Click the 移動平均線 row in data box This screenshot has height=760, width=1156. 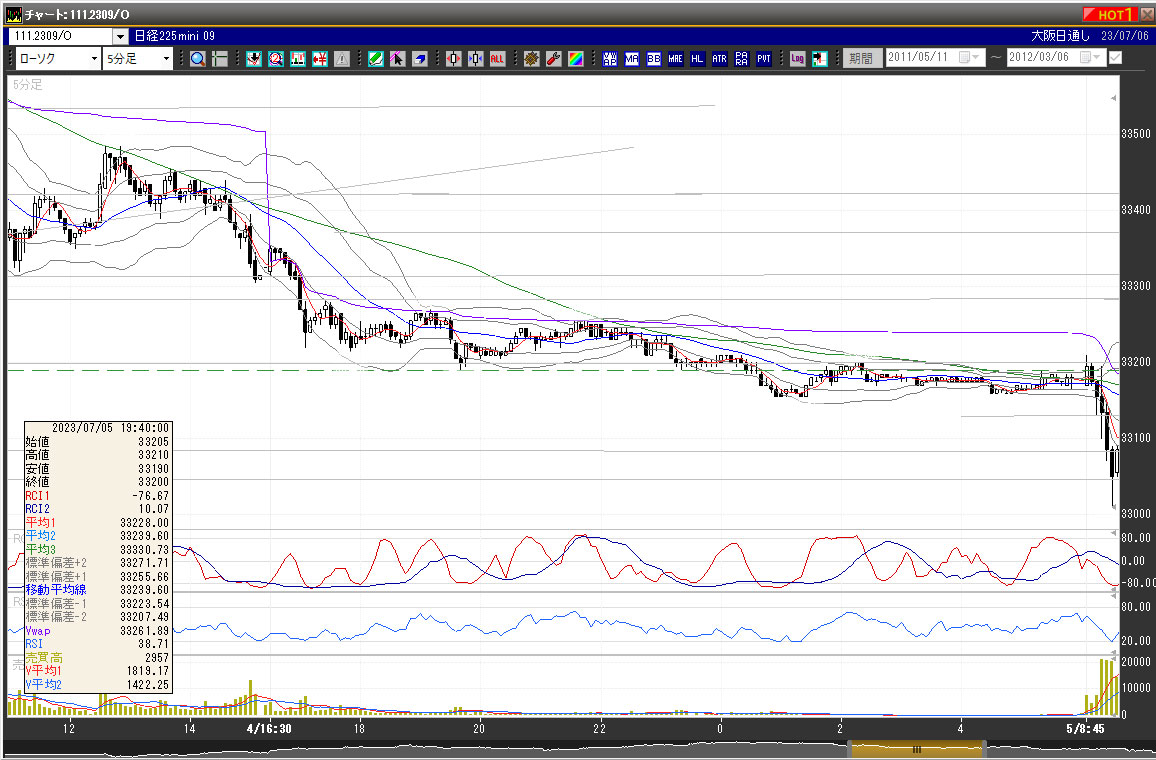97,590
